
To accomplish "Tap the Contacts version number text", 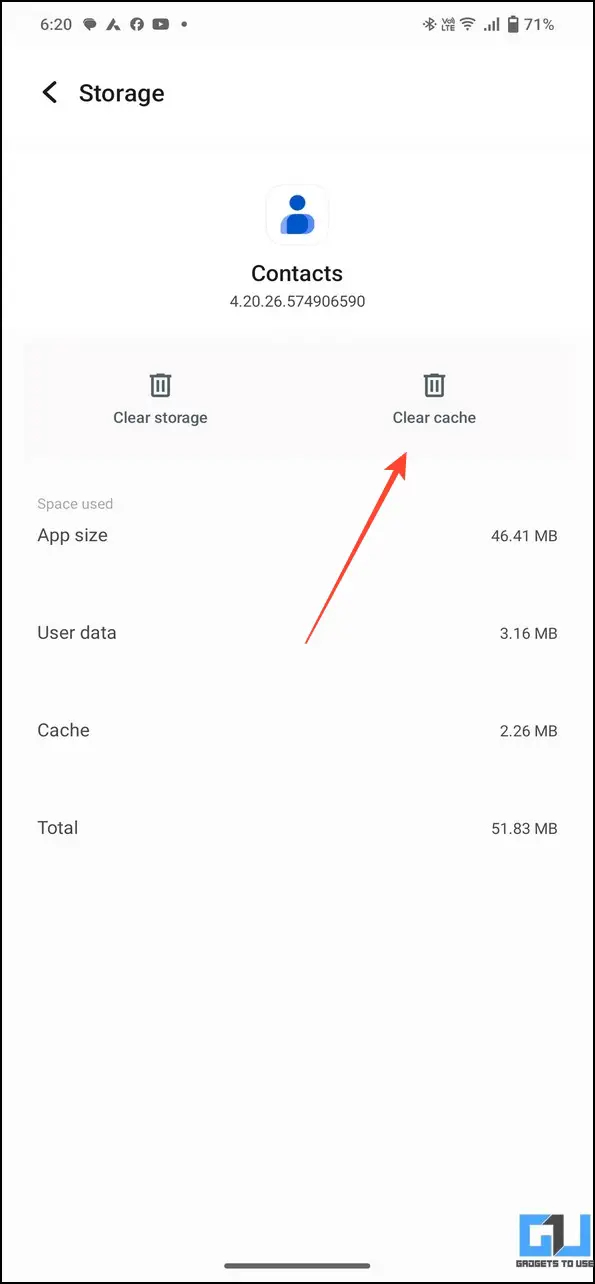I will tap(297, 301).
